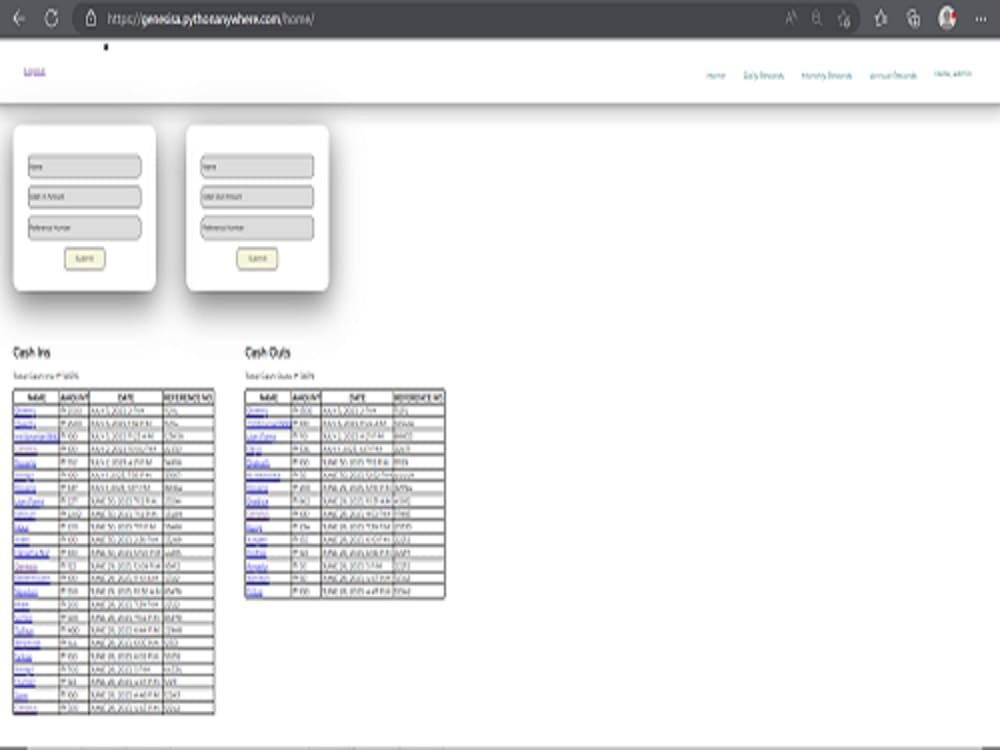The height and width of the screenshot is (750, 1000).
Task: Select the AMOUNT header in Cash Ins table
Action: click(74, 397)
